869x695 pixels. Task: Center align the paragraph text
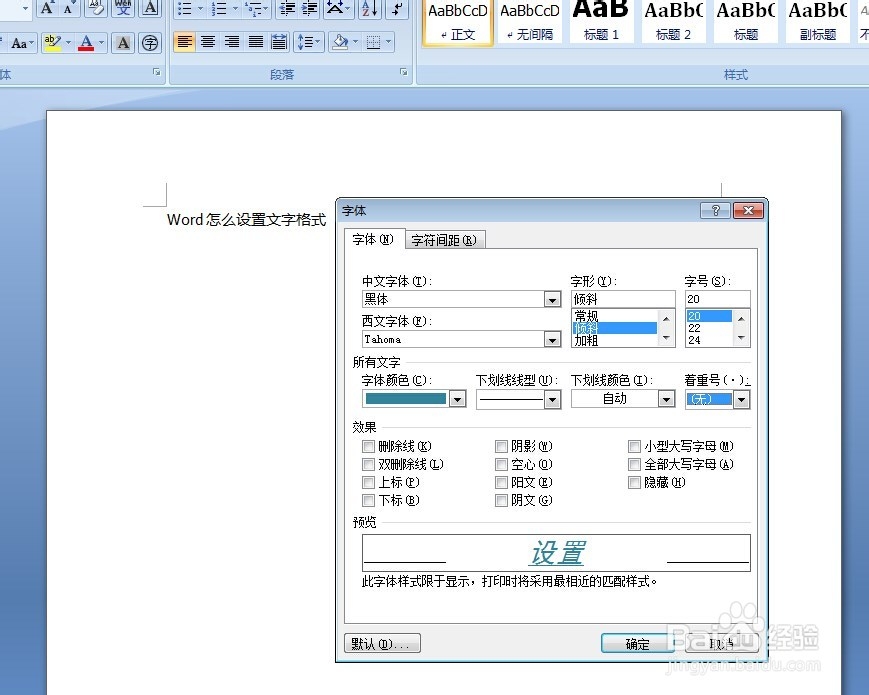208,42
